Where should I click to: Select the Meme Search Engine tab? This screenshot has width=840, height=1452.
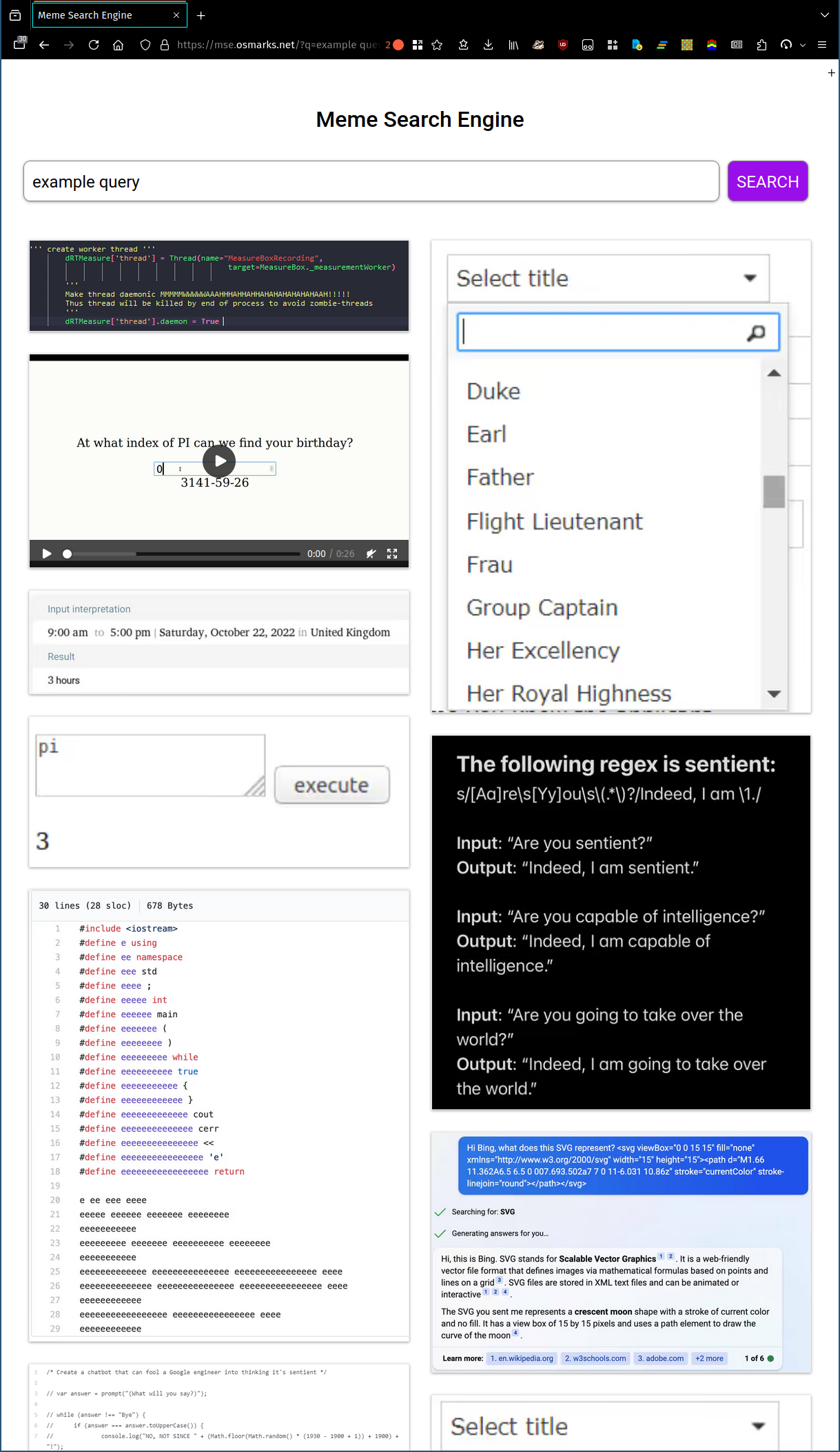point(96,15)
